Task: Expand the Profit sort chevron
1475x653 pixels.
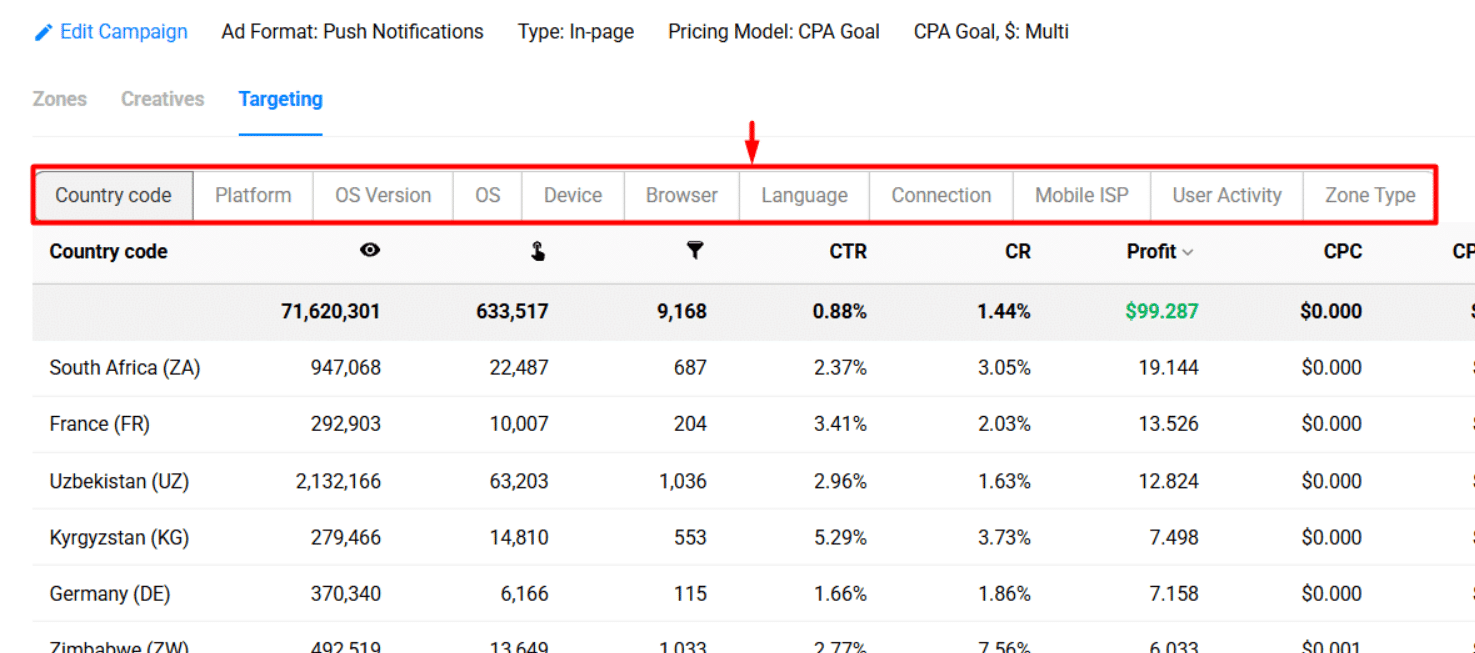Action: 1188,253
